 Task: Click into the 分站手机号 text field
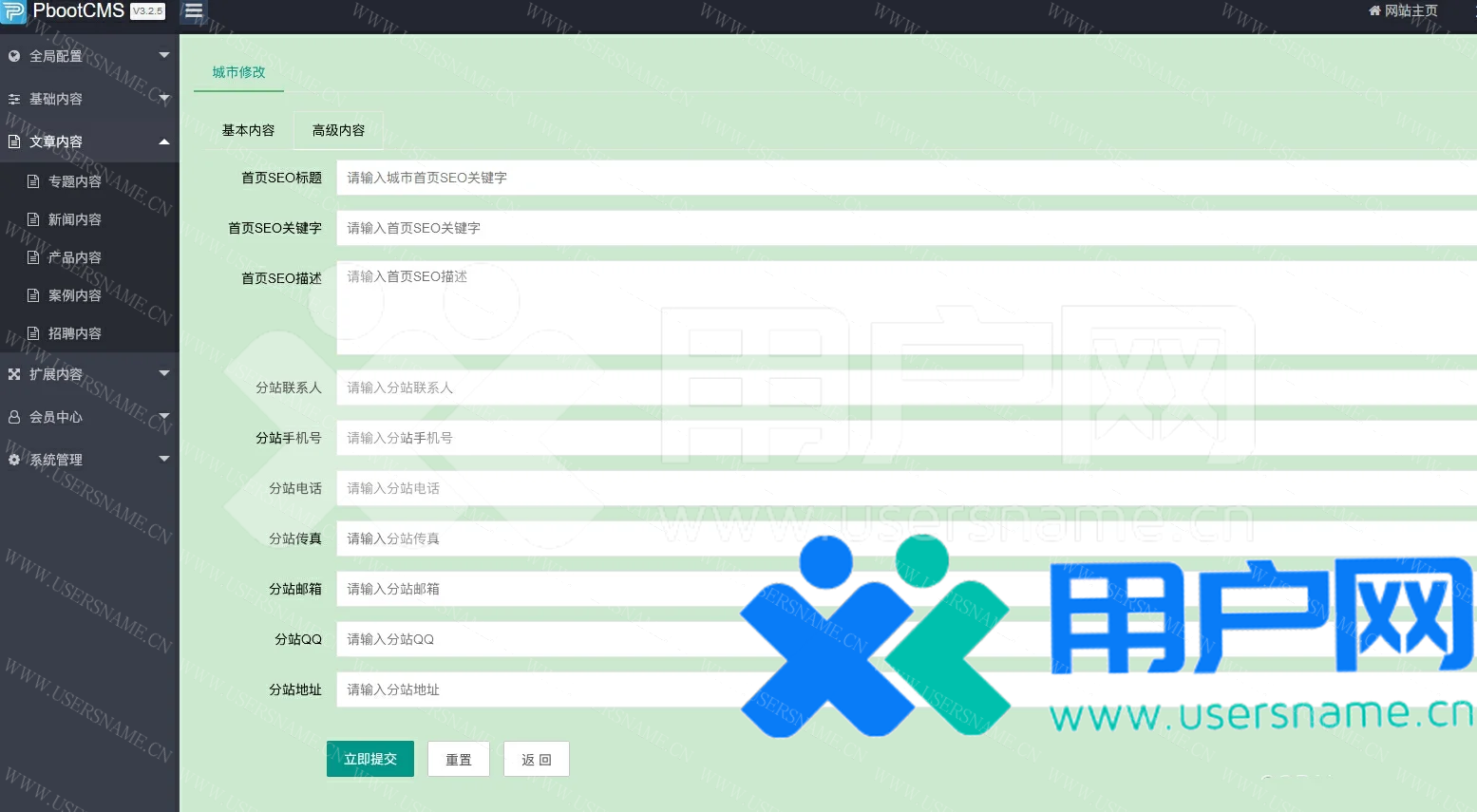(x=902, y=438)
